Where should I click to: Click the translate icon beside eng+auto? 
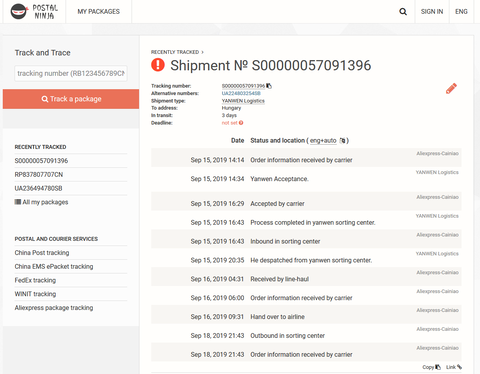pos(342,141)
